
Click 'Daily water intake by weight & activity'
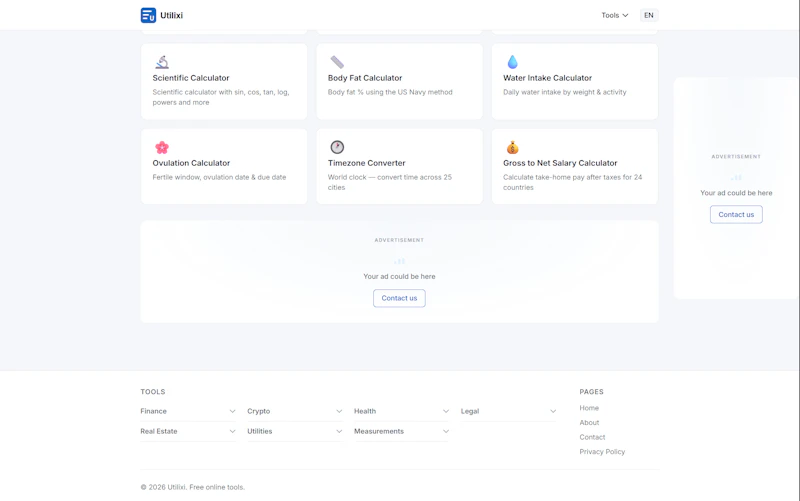tap(565, 92)
